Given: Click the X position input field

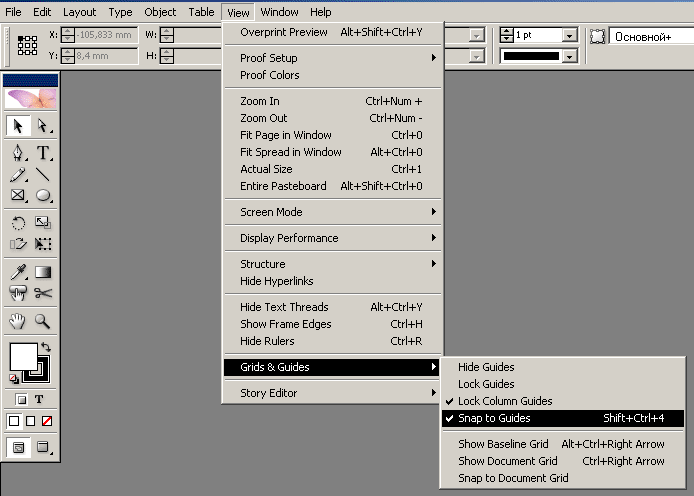Looking at the screenshot, I should click(x=106, y=35).
